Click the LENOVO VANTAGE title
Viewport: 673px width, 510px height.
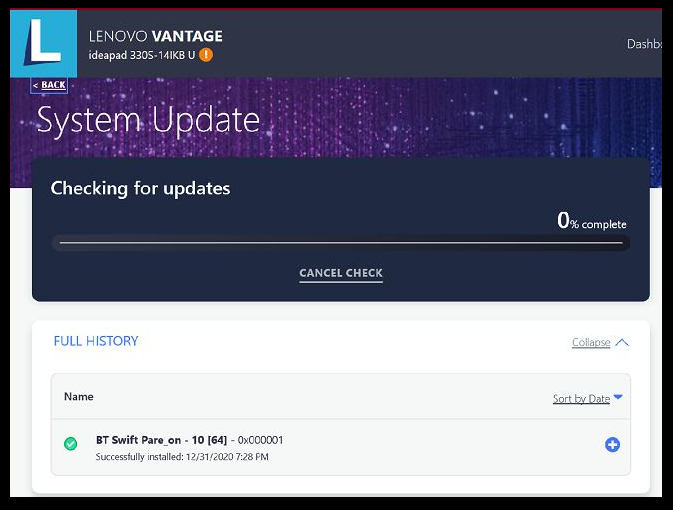[x=155, y=36]
